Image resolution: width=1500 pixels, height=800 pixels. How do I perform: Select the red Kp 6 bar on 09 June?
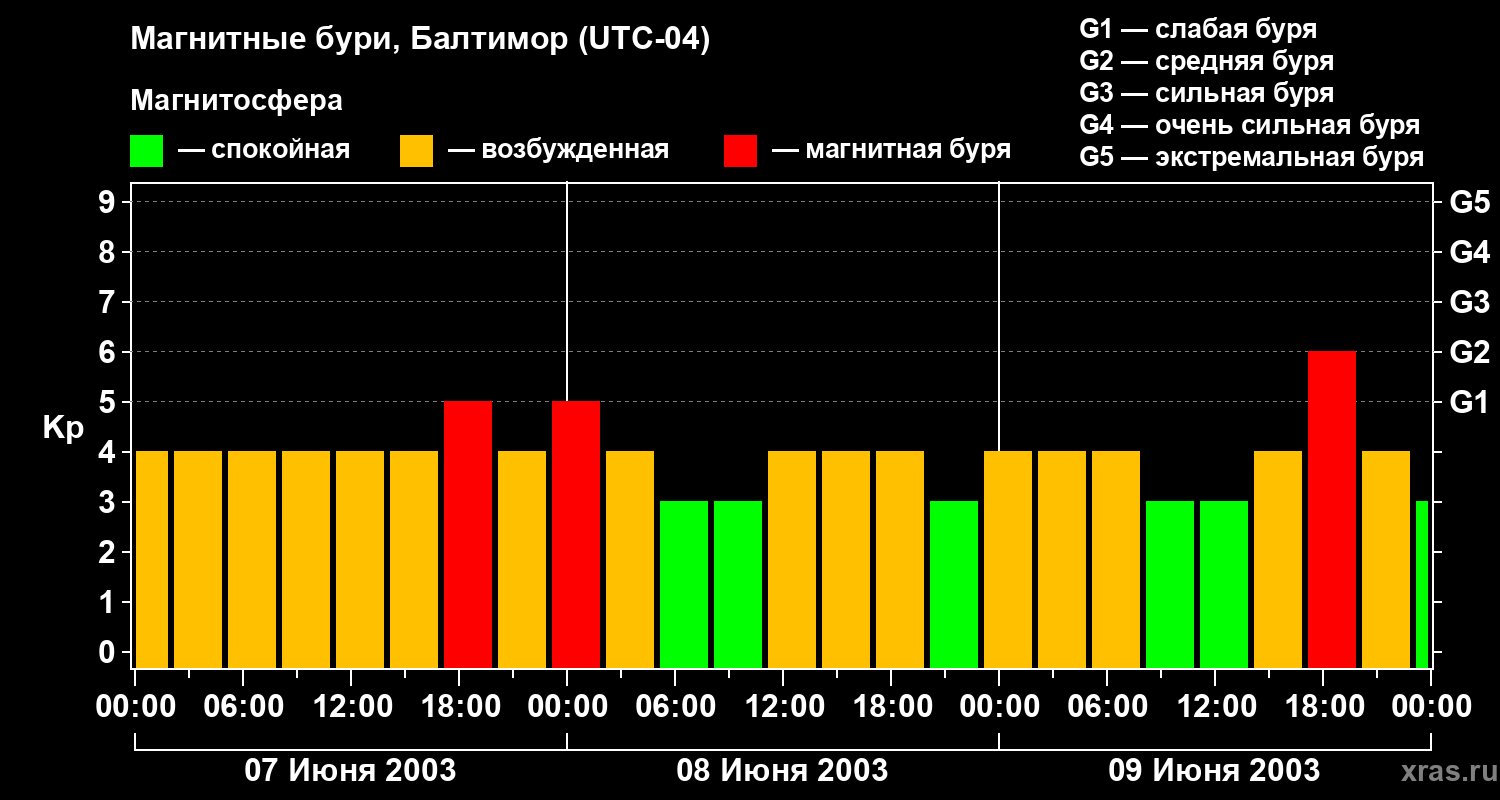(x=1331, y=510)
